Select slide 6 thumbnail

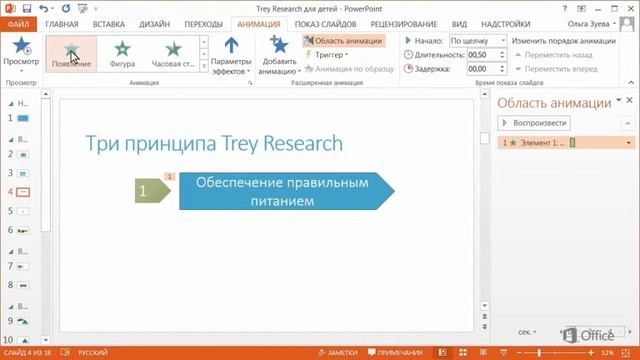click(23, 231)
